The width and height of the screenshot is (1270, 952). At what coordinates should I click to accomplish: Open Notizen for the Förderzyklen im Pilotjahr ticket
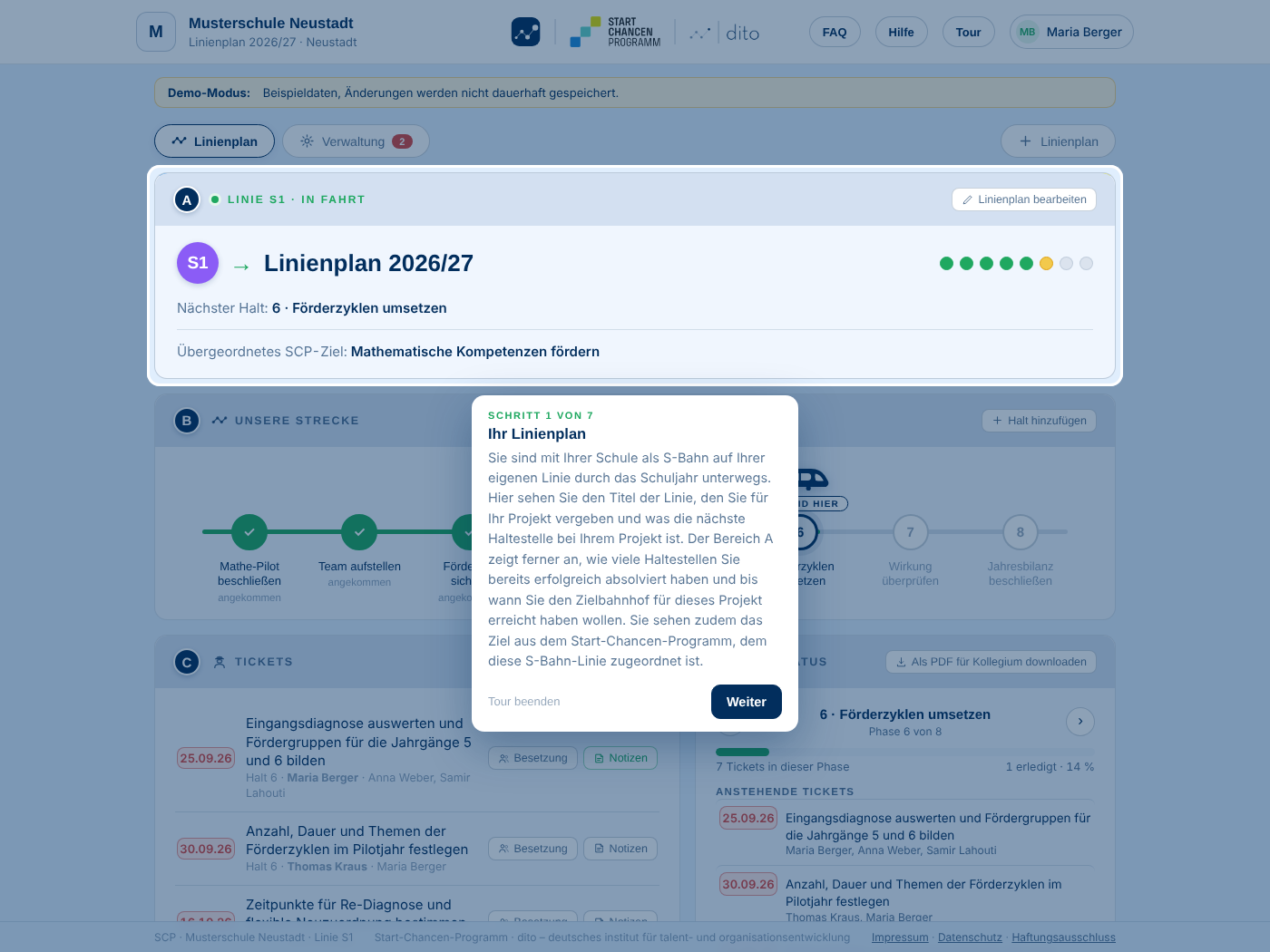[620, 849]
